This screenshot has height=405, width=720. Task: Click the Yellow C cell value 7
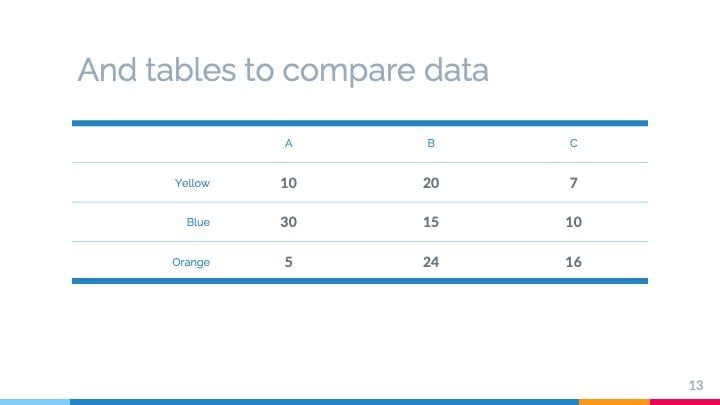pyautogui.click(x=574, y=183)
